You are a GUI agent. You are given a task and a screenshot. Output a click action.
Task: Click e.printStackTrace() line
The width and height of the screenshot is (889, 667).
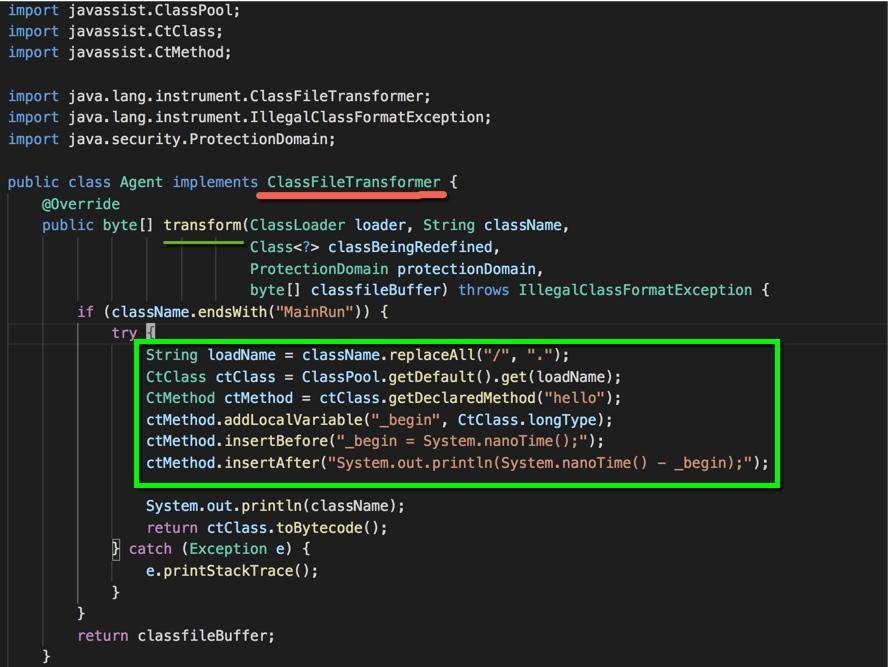(x=232, y=571)
